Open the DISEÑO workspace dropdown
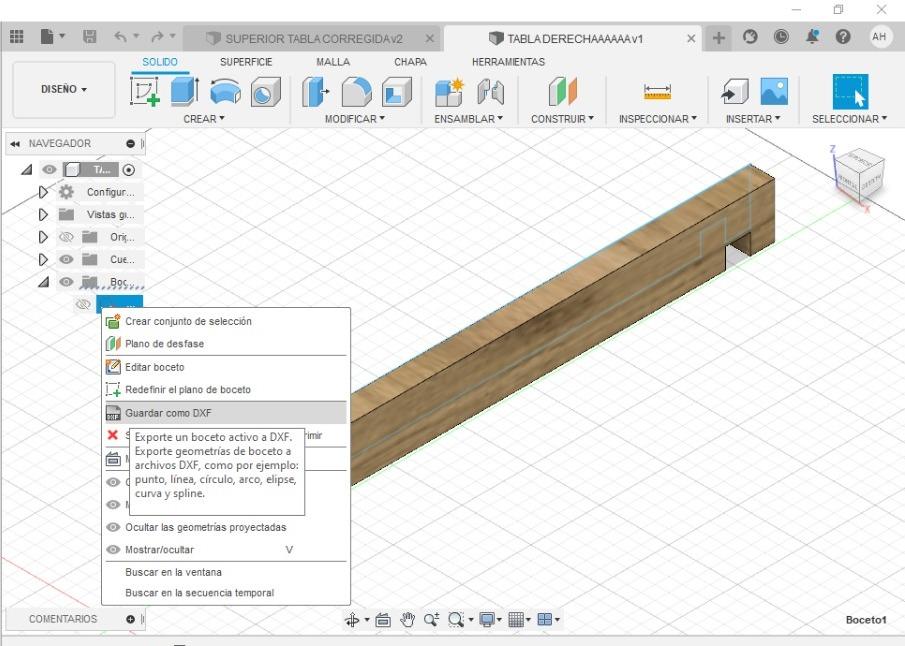This screenshot has height=646, width=905. click(x=63, y=89)
